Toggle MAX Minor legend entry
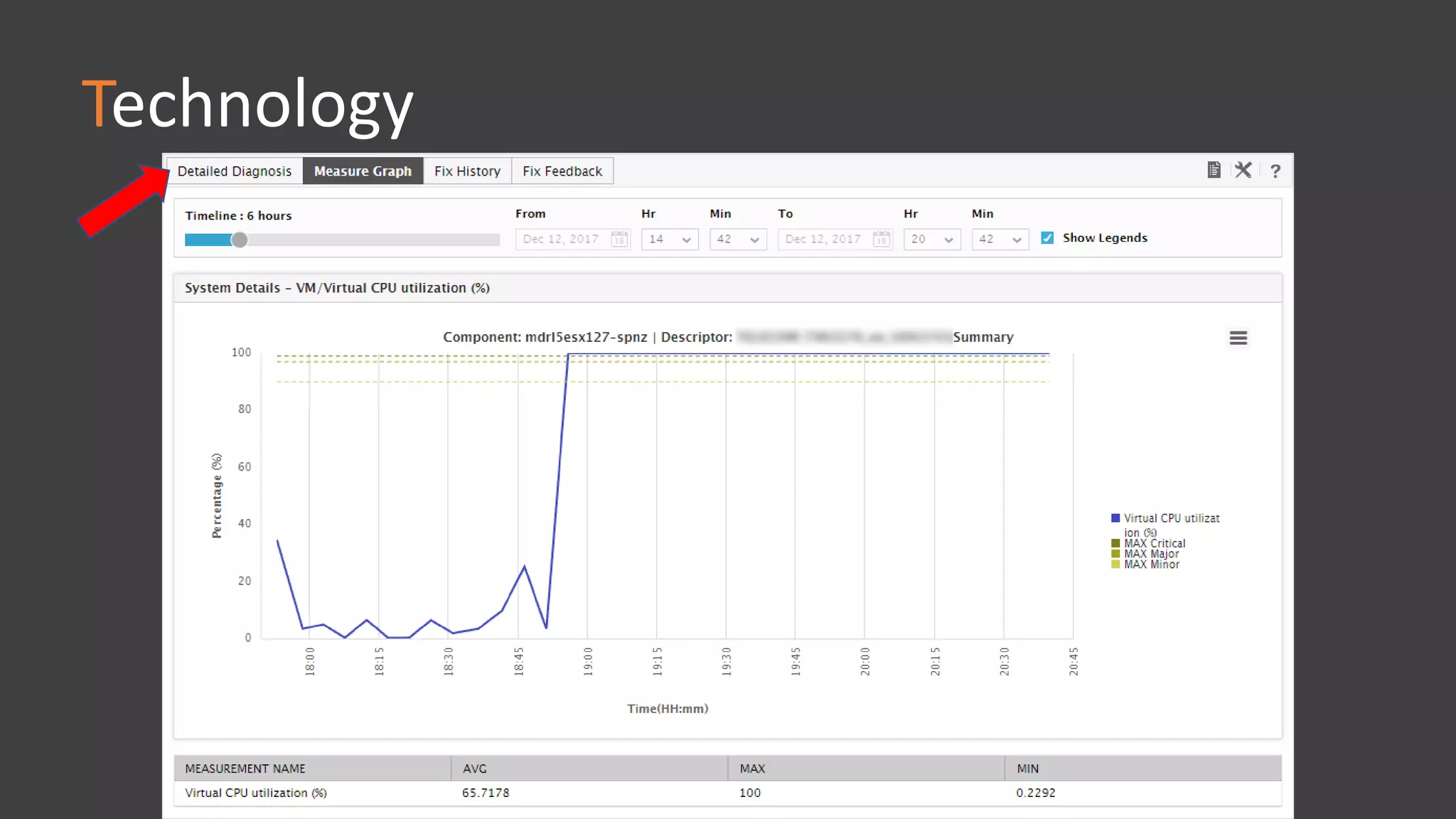 [1151, 564]
